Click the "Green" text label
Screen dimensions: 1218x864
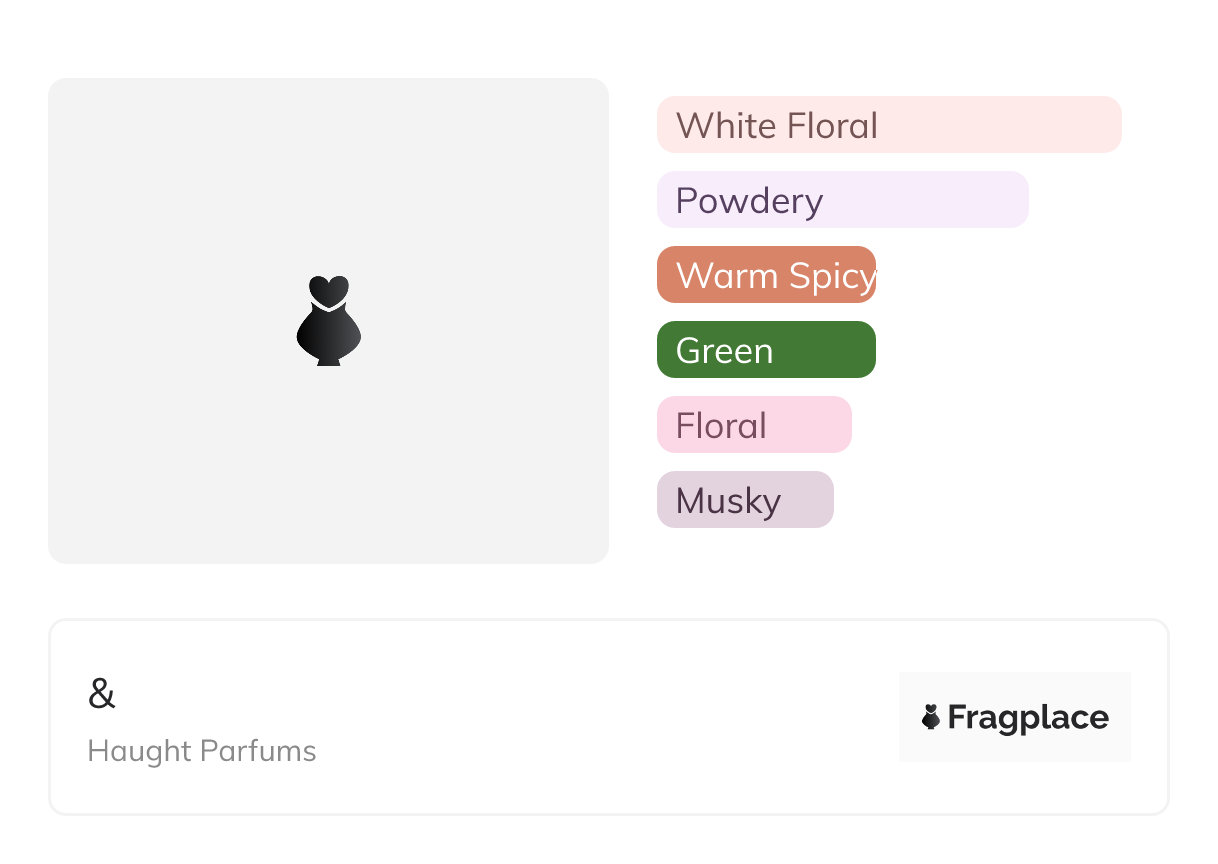pos(724,351)
